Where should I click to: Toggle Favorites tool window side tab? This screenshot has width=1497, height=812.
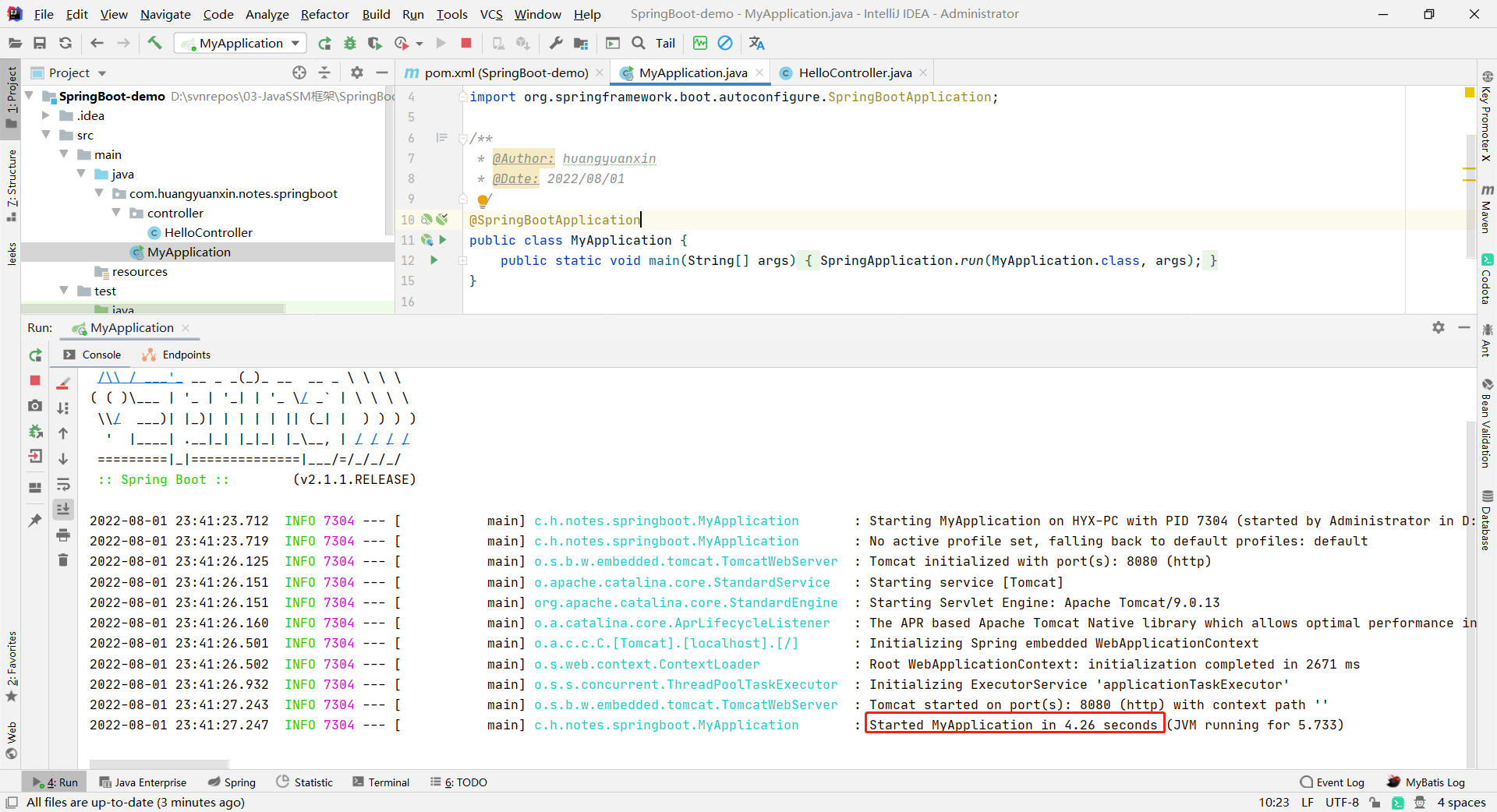point(11,665)
